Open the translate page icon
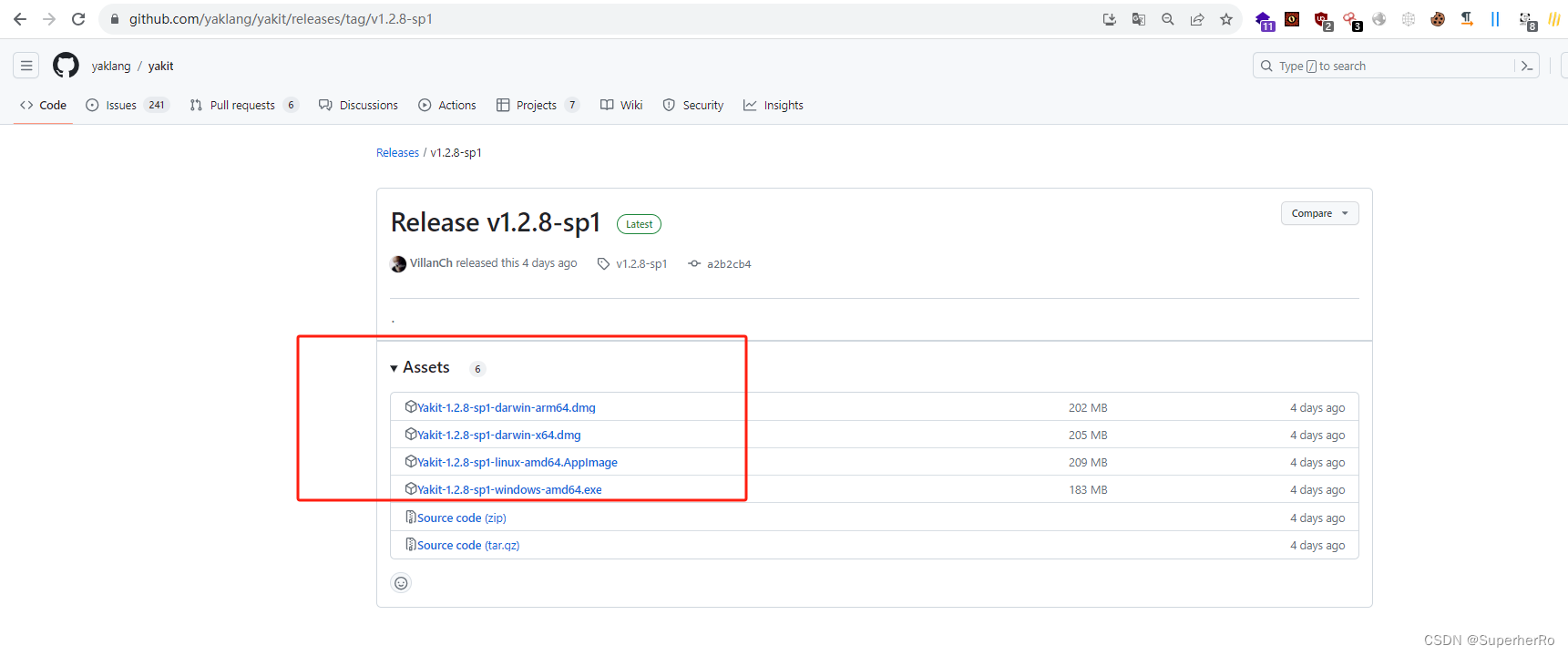 tap(1139, 19)
